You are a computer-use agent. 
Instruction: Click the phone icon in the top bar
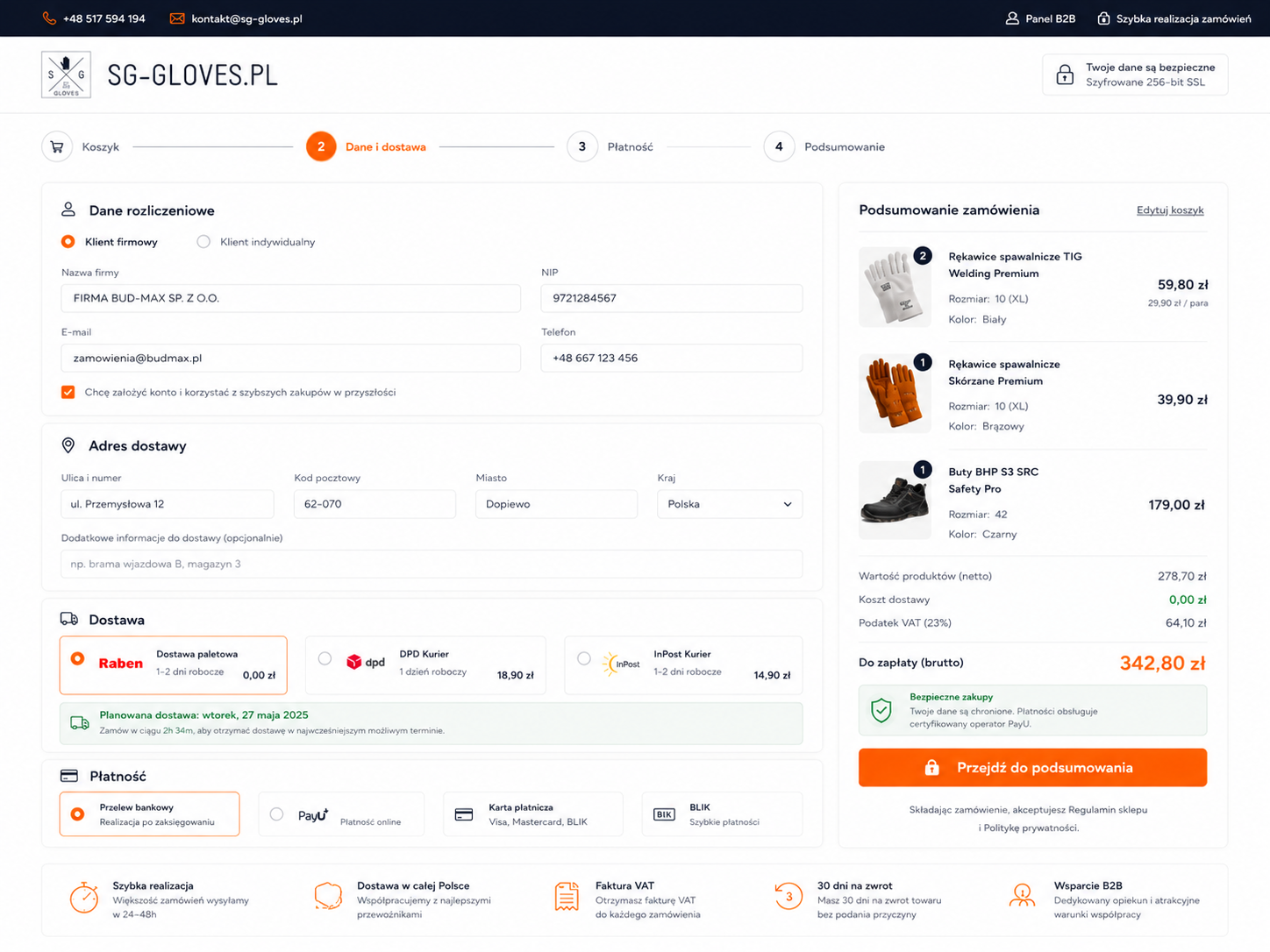(49, 18)
